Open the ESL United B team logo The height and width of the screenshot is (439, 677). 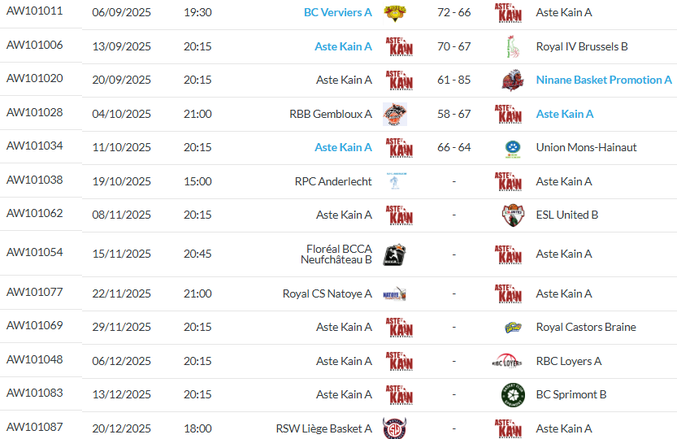click(513, 215)
